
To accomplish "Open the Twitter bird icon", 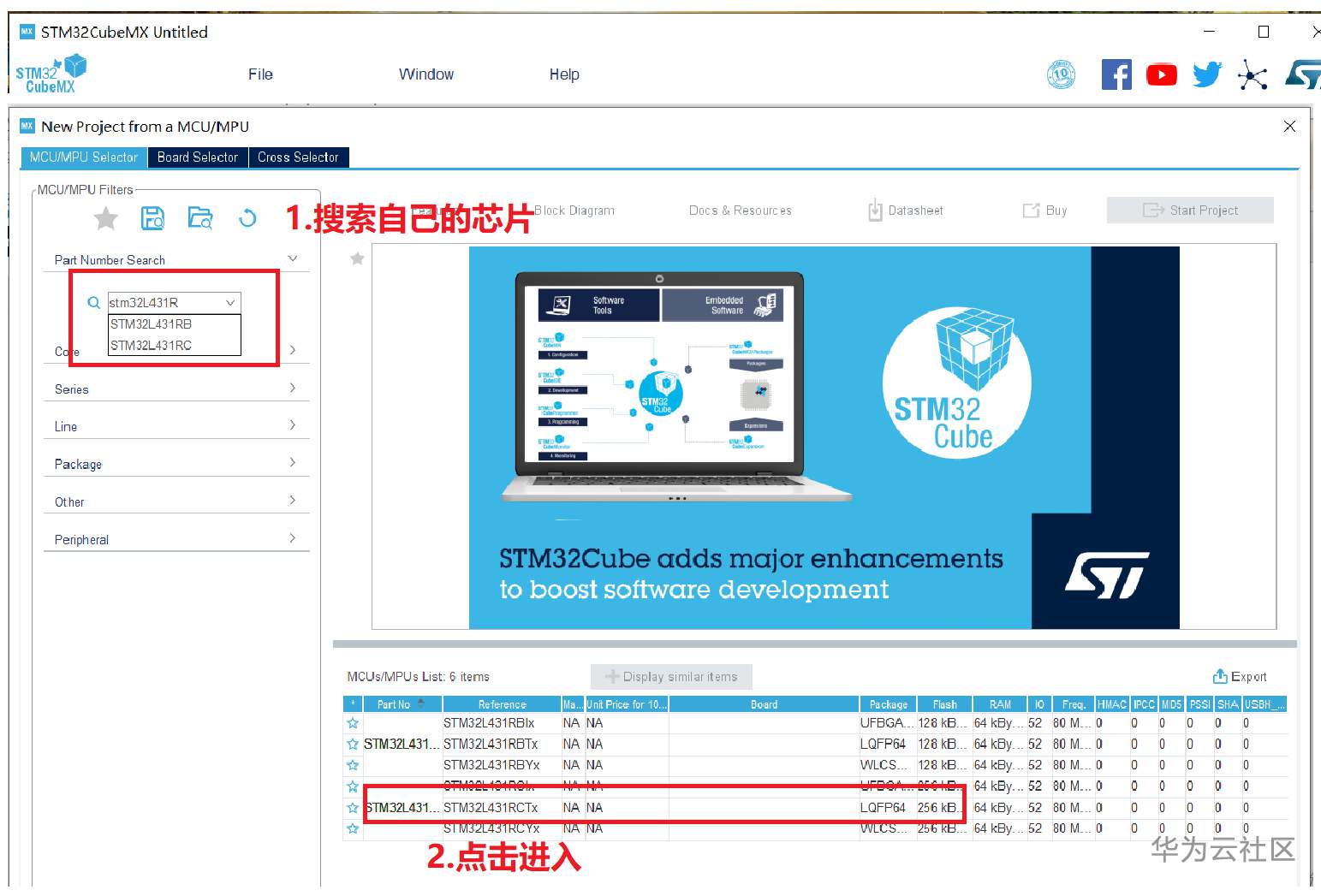I will pyautogui.click(x=1207, y=74).
